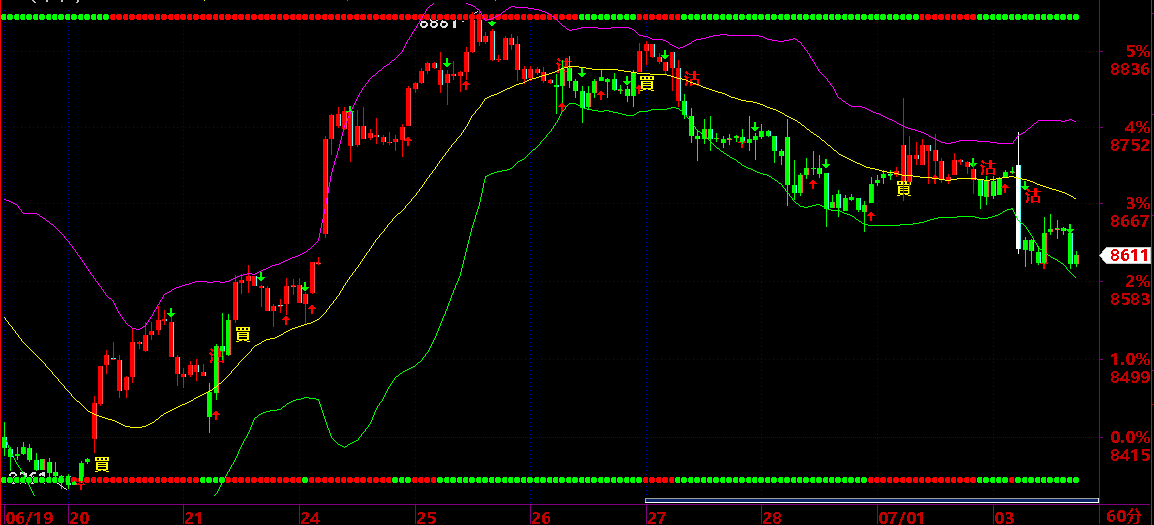Screen dimensions: 1154x525
Task: Open the yellow 買 signal on 07/01
Action: point(904,188)
